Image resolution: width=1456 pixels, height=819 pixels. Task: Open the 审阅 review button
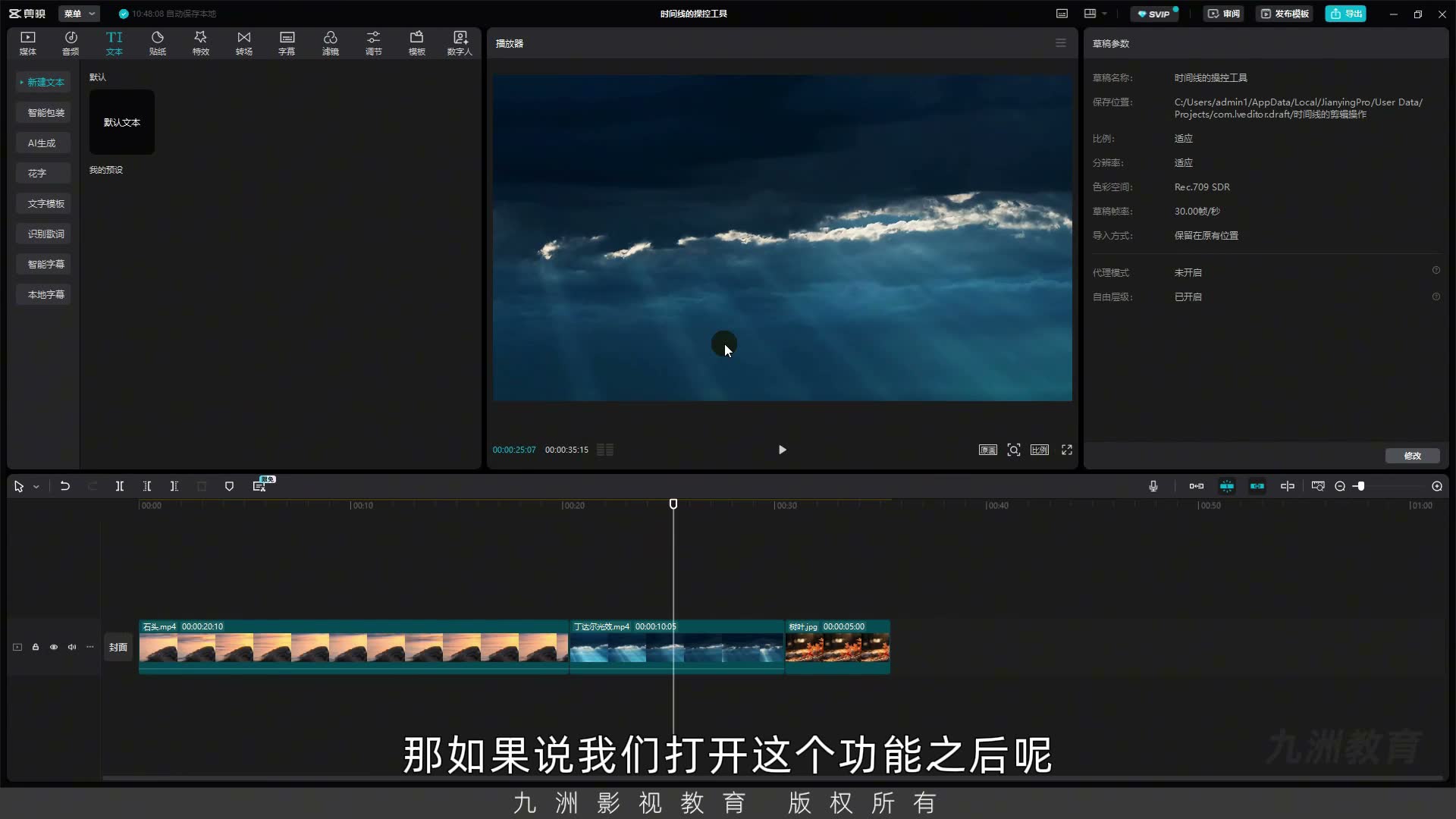(x=1224, y=14)
